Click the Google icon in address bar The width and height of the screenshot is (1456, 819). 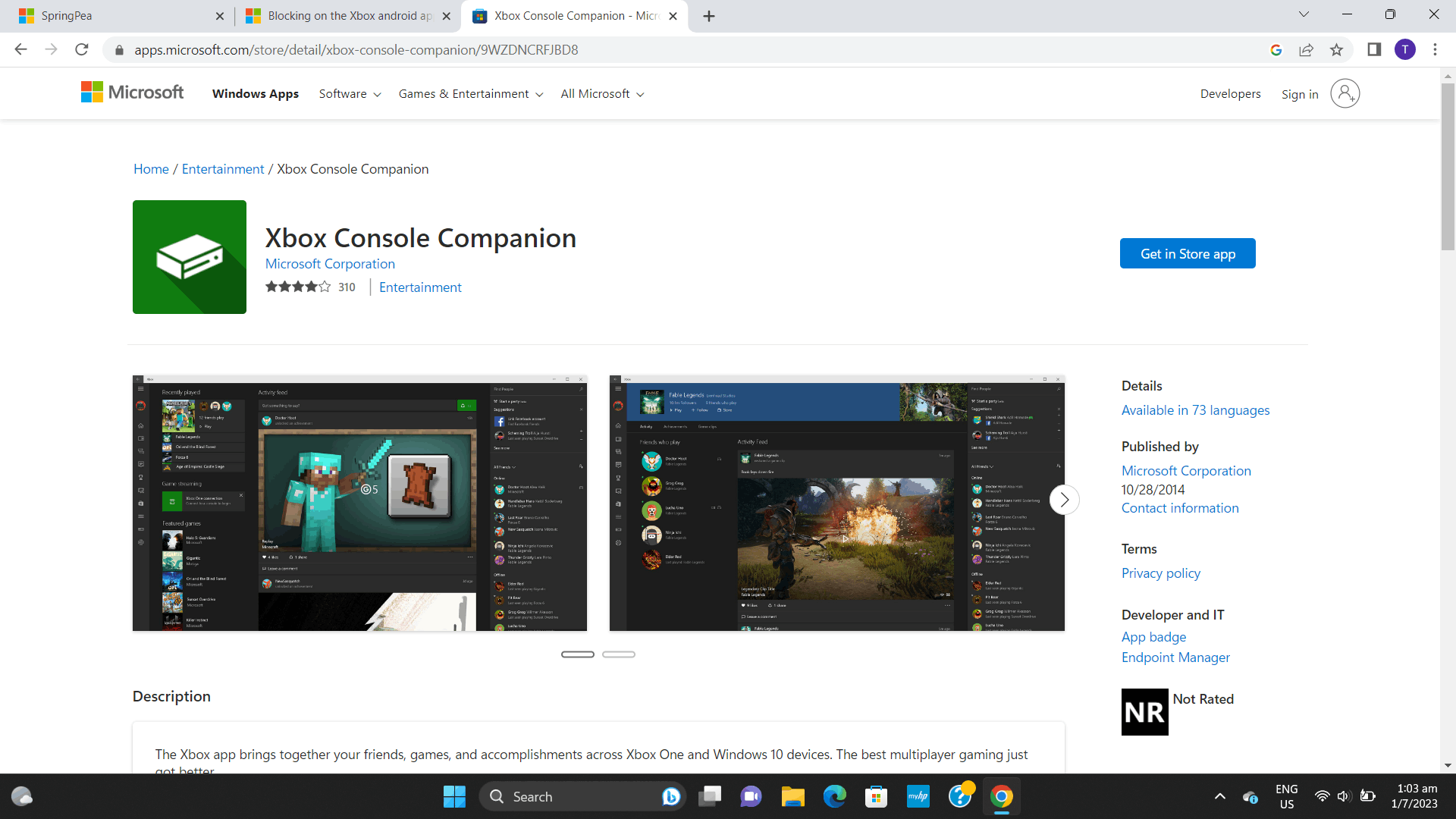(x=1276, y=49)
